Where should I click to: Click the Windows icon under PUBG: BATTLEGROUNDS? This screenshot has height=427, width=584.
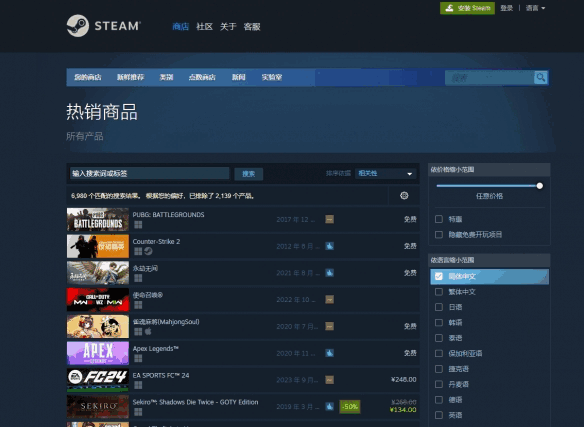tap(138, 225)
